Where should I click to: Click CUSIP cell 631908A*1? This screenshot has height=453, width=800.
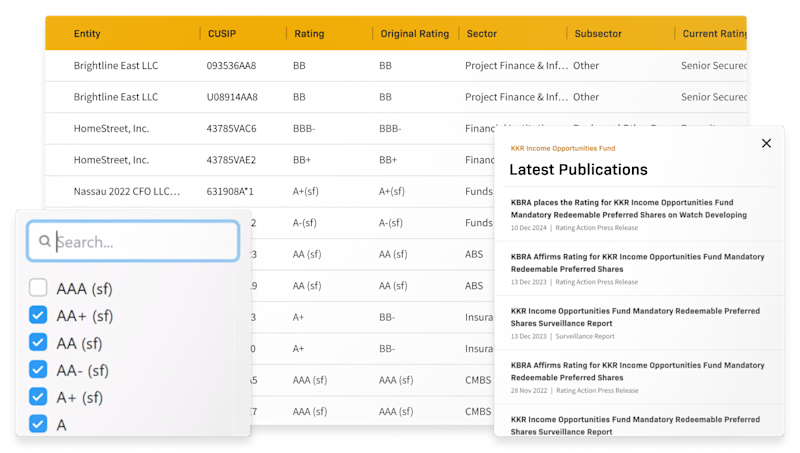click(x=230, y=191)
